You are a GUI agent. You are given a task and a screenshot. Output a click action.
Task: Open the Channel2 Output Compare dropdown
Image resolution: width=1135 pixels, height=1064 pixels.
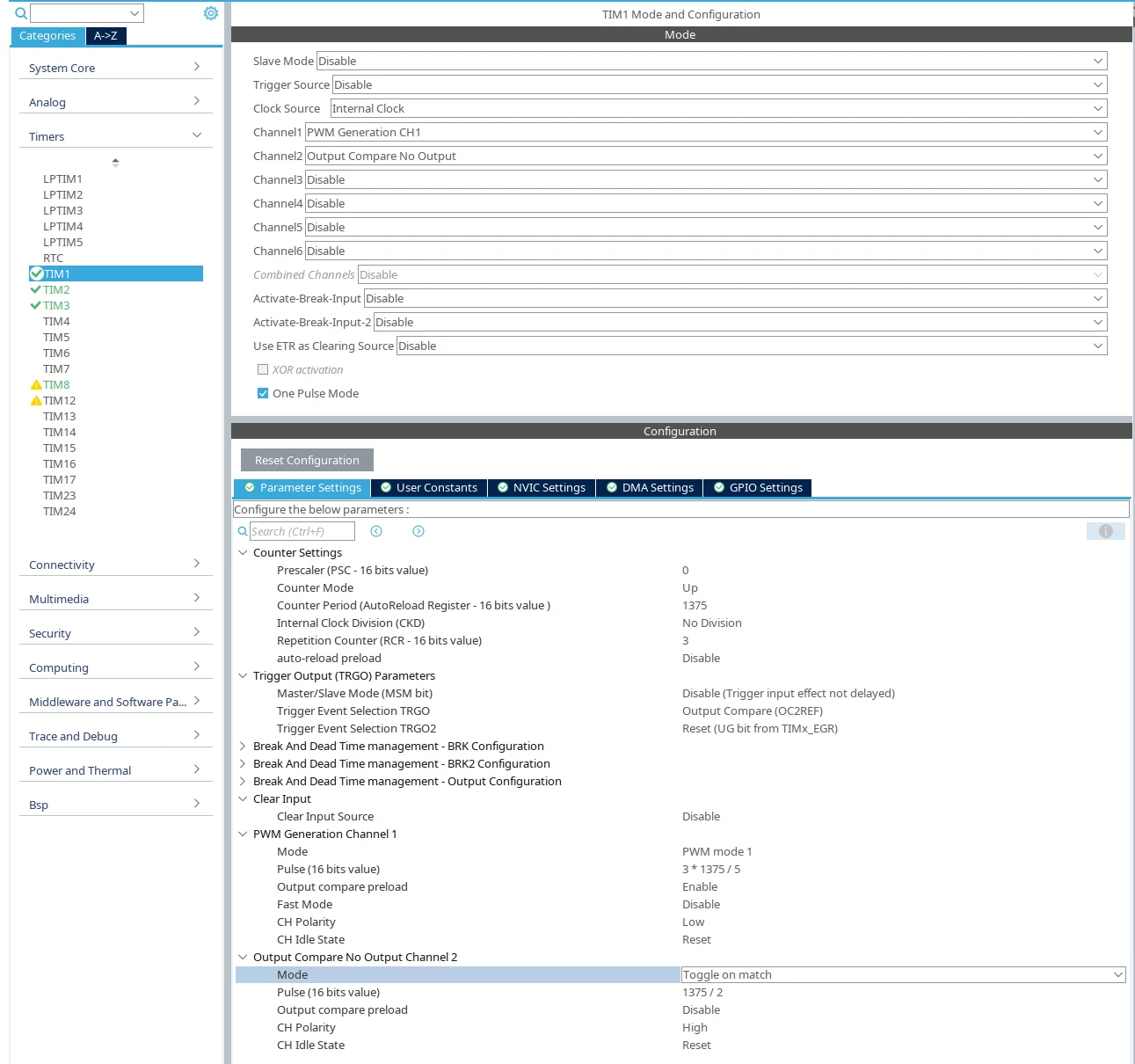click(706, 156)
